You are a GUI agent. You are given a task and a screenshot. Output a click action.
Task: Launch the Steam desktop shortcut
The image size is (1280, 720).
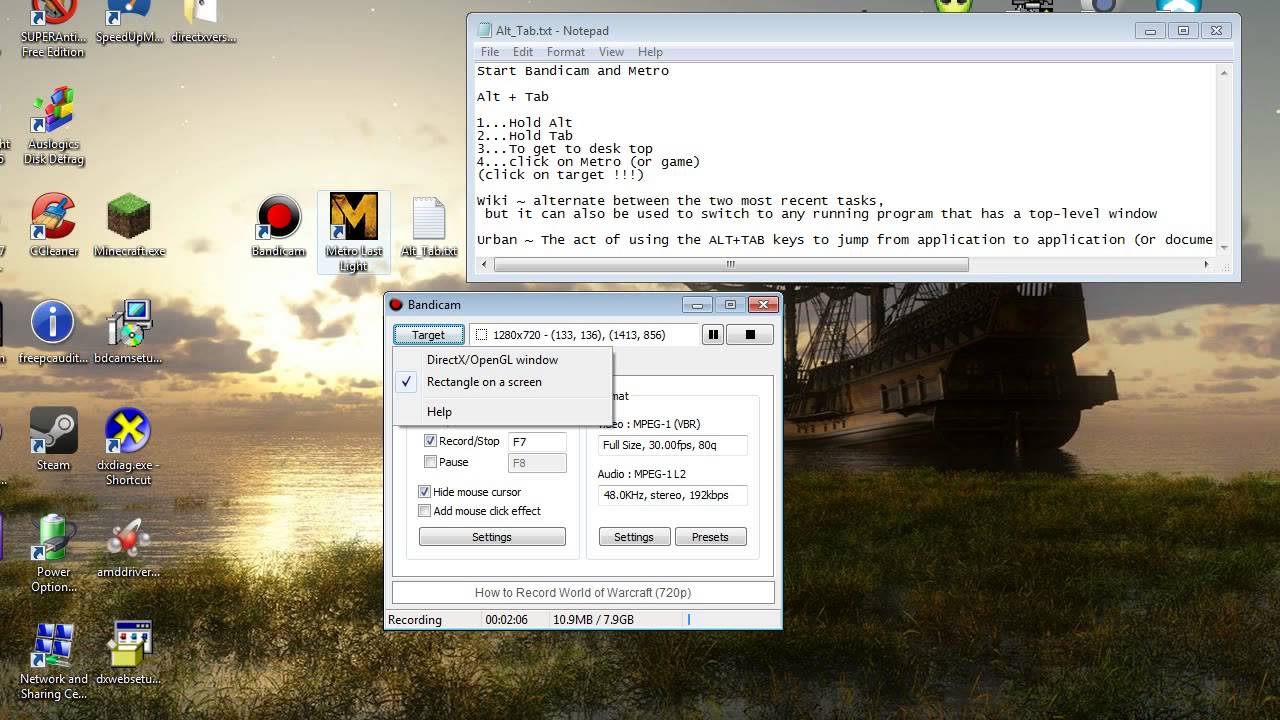coord(53,440)
